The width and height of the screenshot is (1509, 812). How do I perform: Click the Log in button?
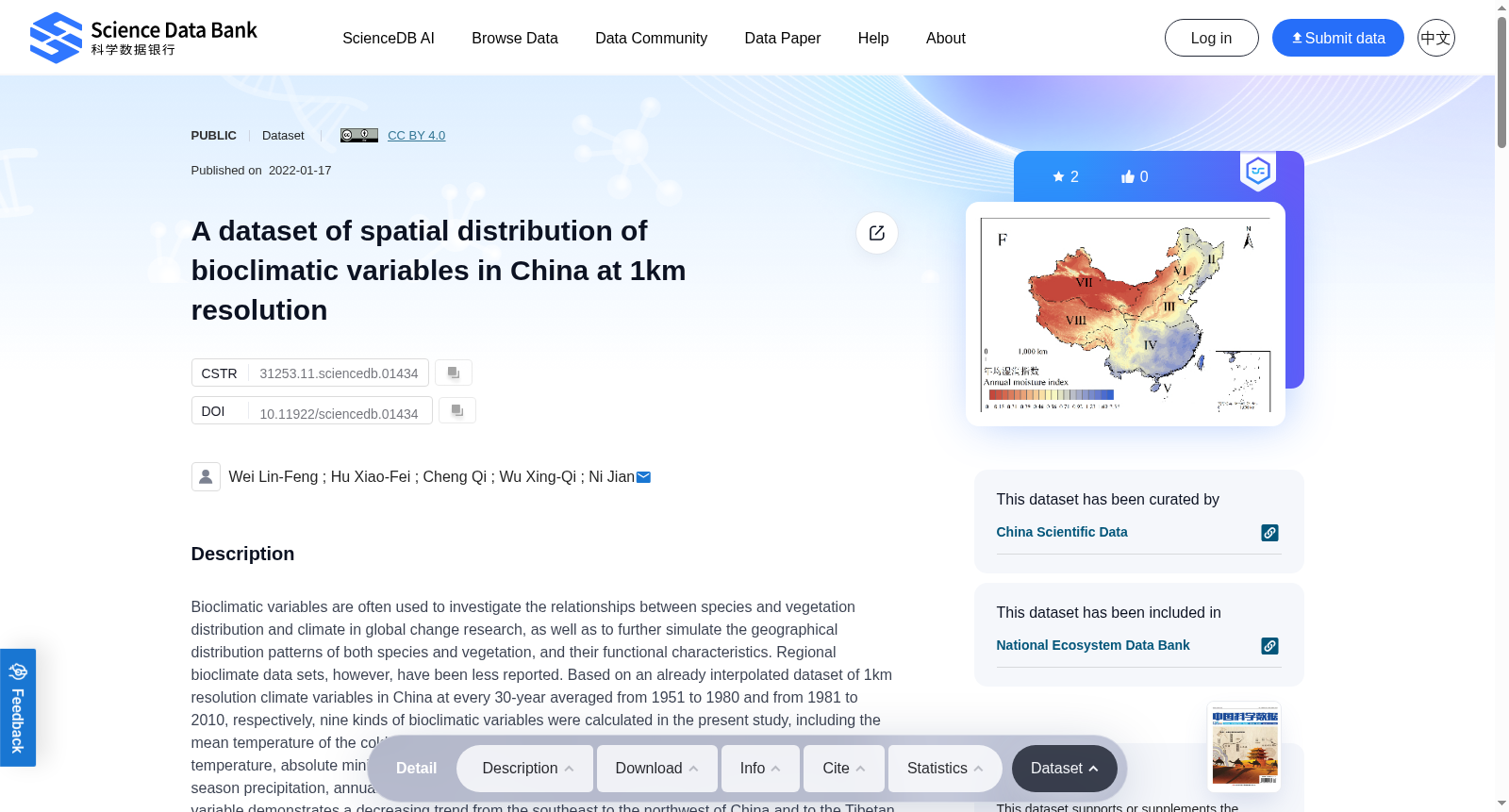click(x=1212, y=38)
